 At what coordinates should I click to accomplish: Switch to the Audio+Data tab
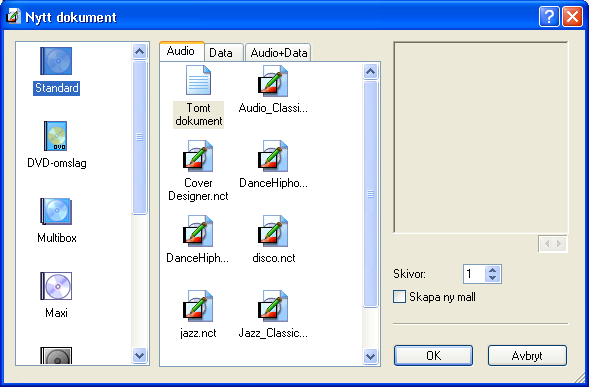point(278,52)
